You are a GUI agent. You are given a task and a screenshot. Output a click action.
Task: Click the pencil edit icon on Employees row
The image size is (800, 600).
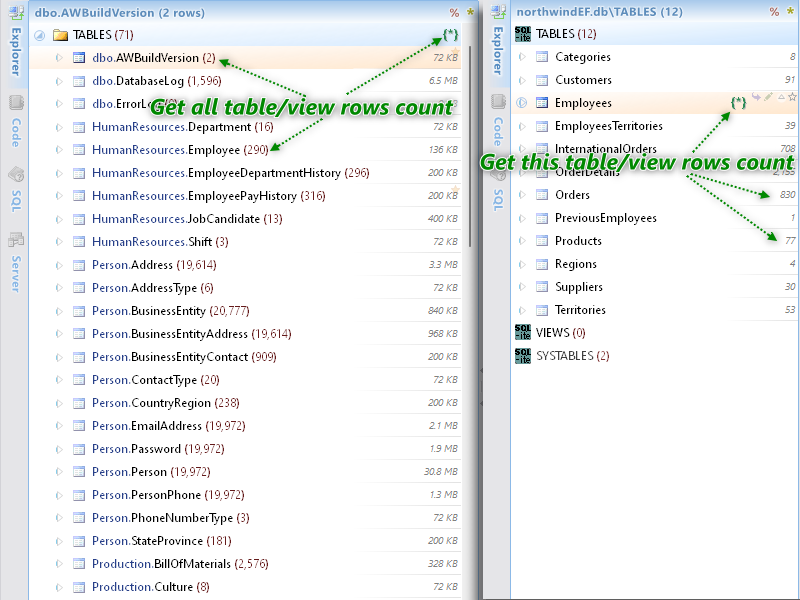(x=768, y=96)
